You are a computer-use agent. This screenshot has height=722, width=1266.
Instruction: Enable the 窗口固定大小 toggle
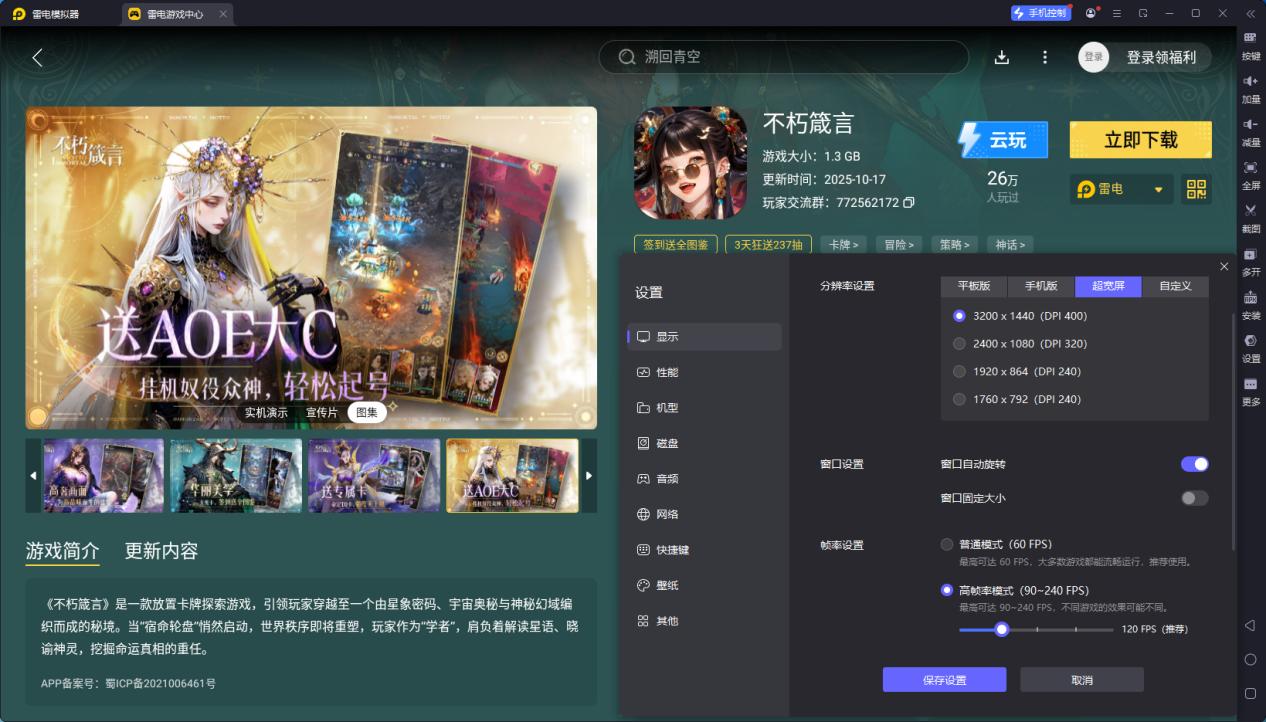[1193, 497]
